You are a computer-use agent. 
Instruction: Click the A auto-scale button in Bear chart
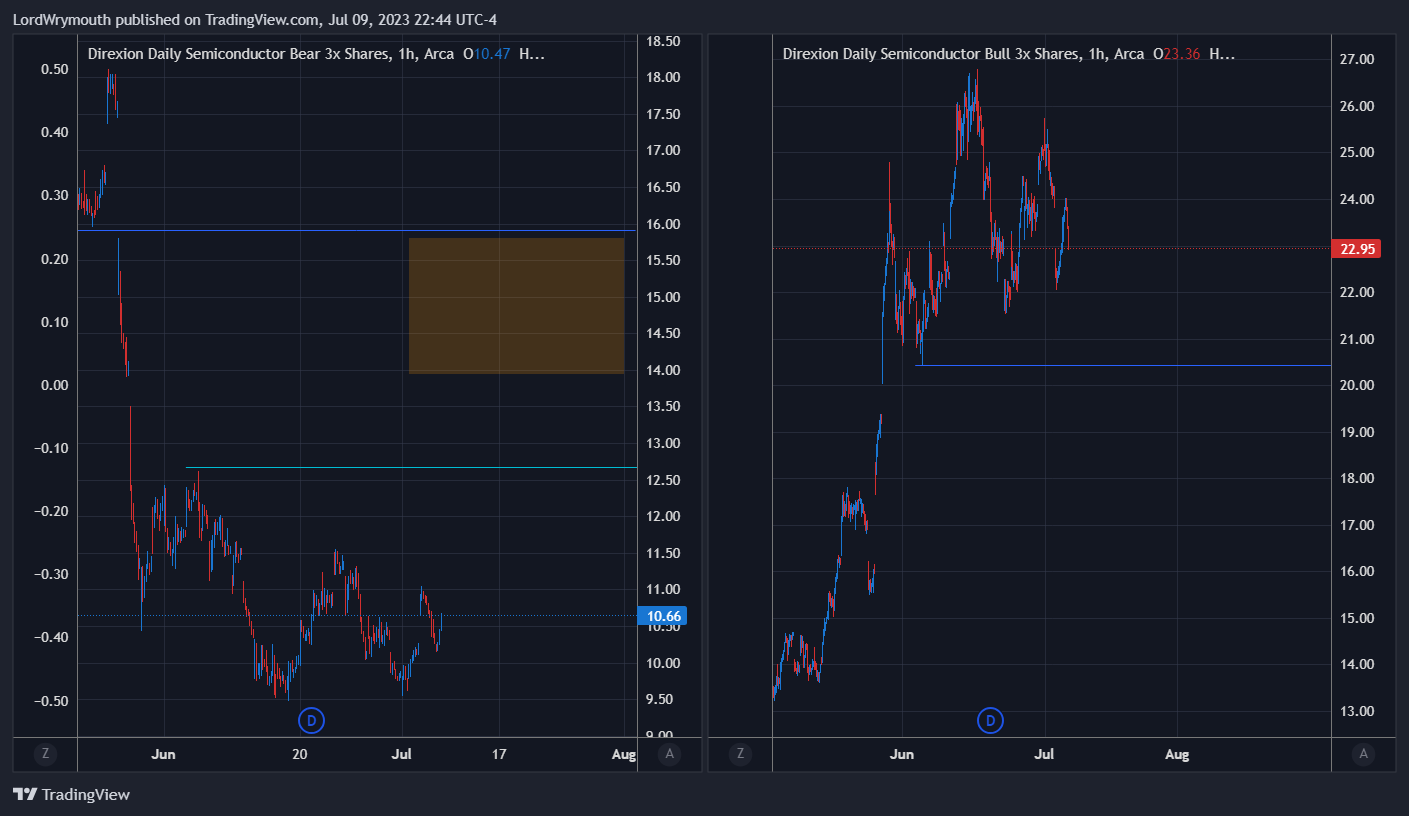coord(669,754)
